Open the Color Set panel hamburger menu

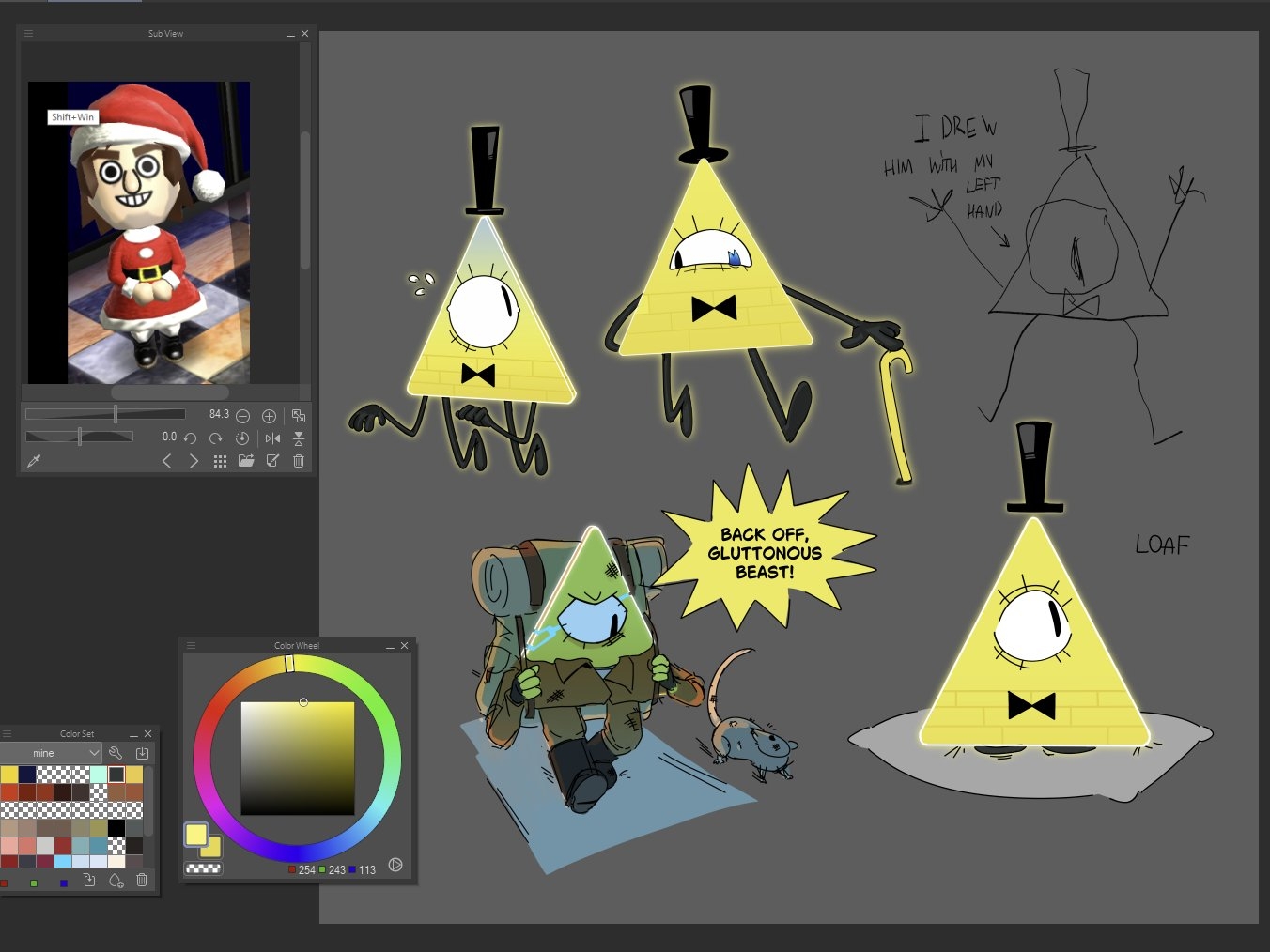7,734
